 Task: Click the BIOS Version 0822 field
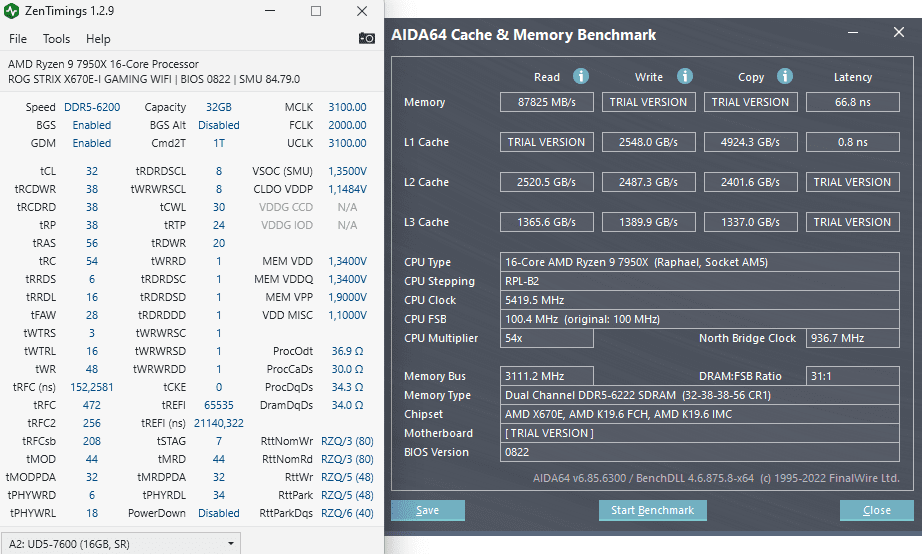pos(700,452)
